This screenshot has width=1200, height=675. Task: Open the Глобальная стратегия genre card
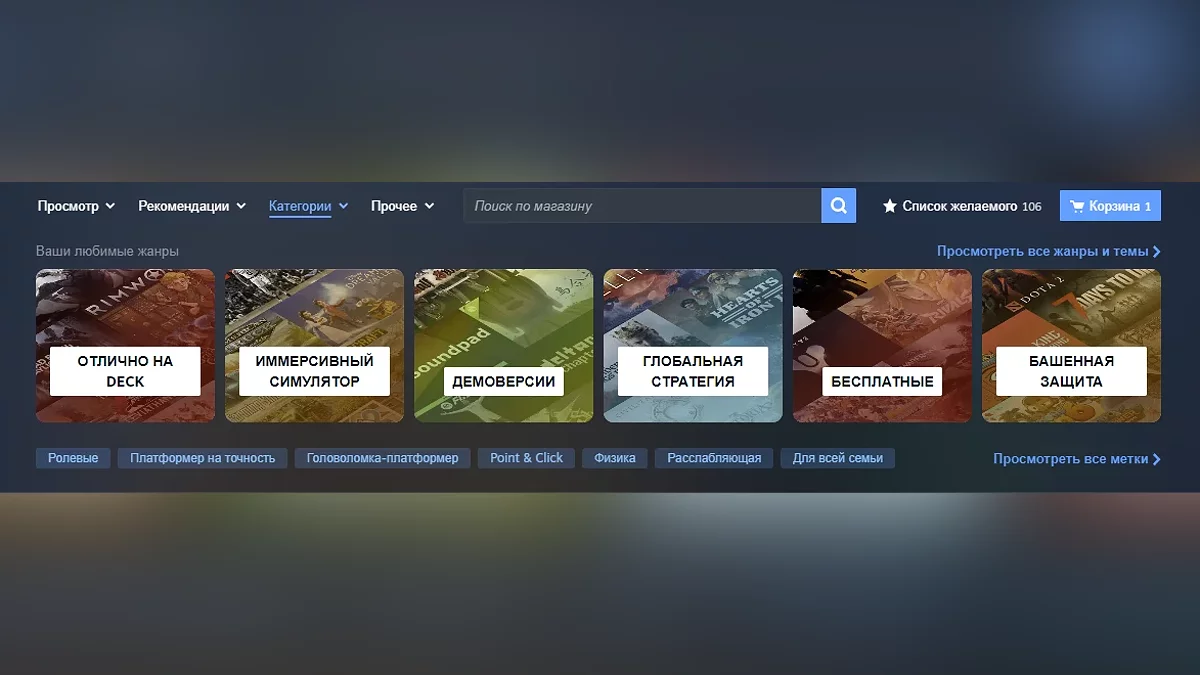pos(693,346)
